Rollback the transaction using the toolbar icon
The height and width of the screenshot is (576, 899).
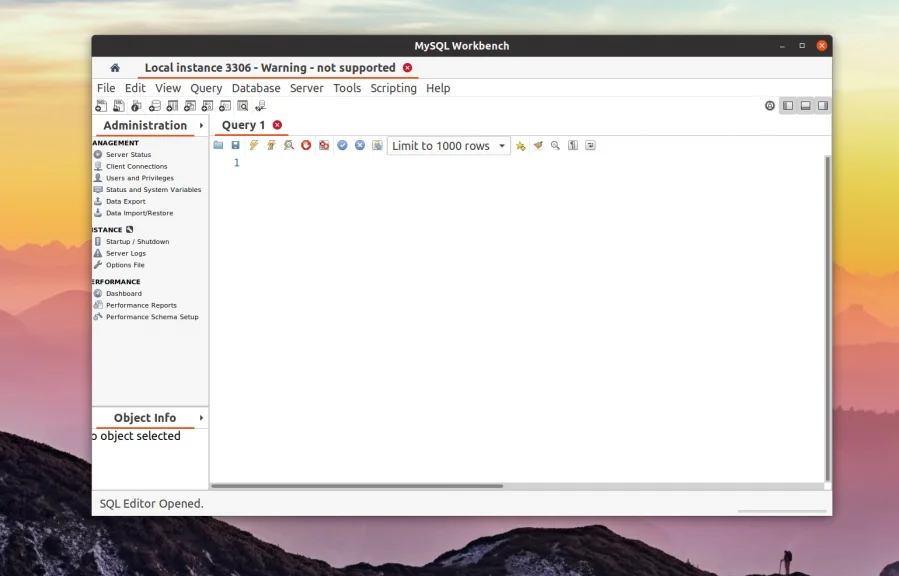pos(359,145)
